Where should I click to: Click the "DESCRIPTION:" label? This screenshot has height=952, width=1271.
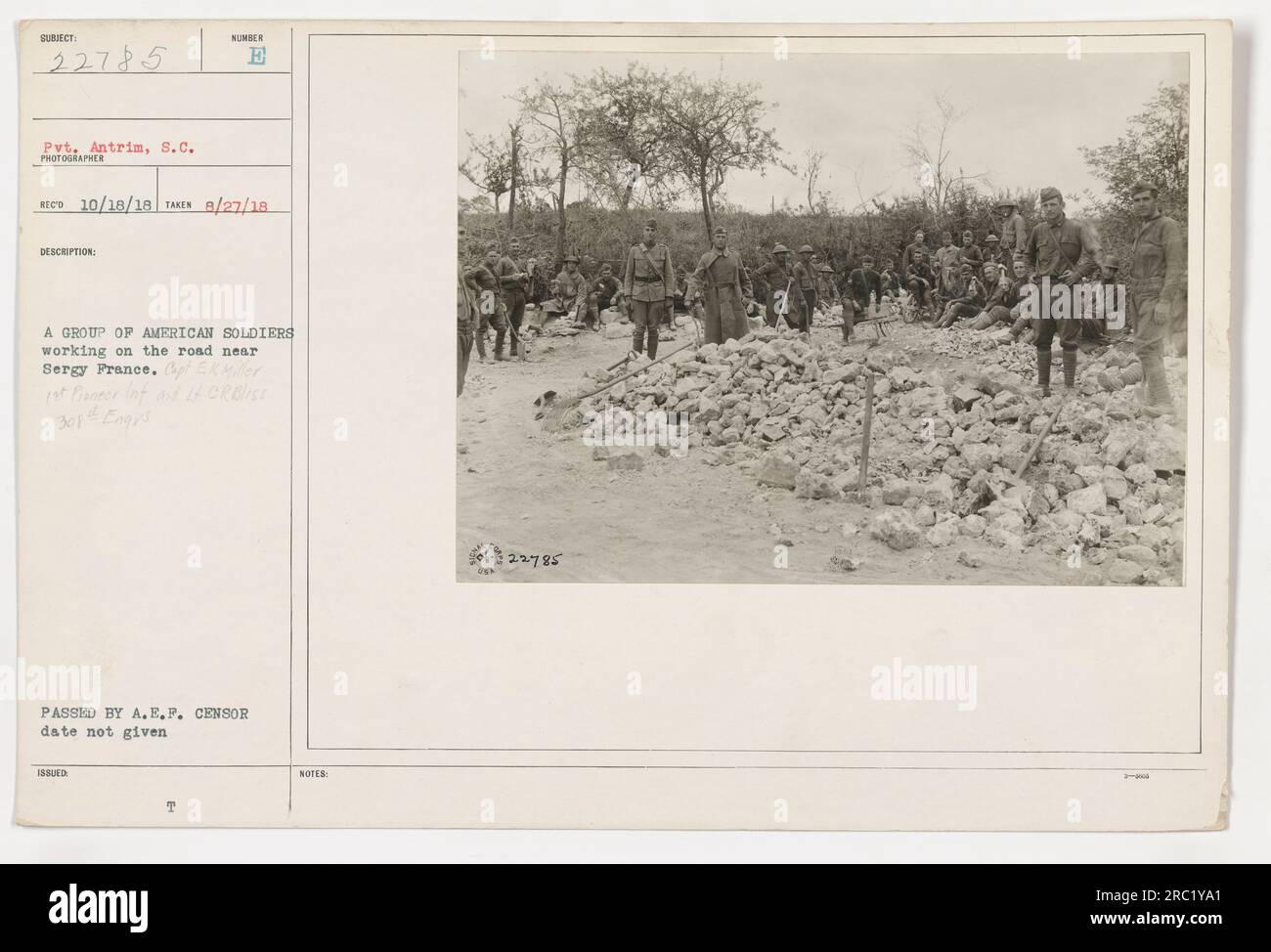(68, 252)
